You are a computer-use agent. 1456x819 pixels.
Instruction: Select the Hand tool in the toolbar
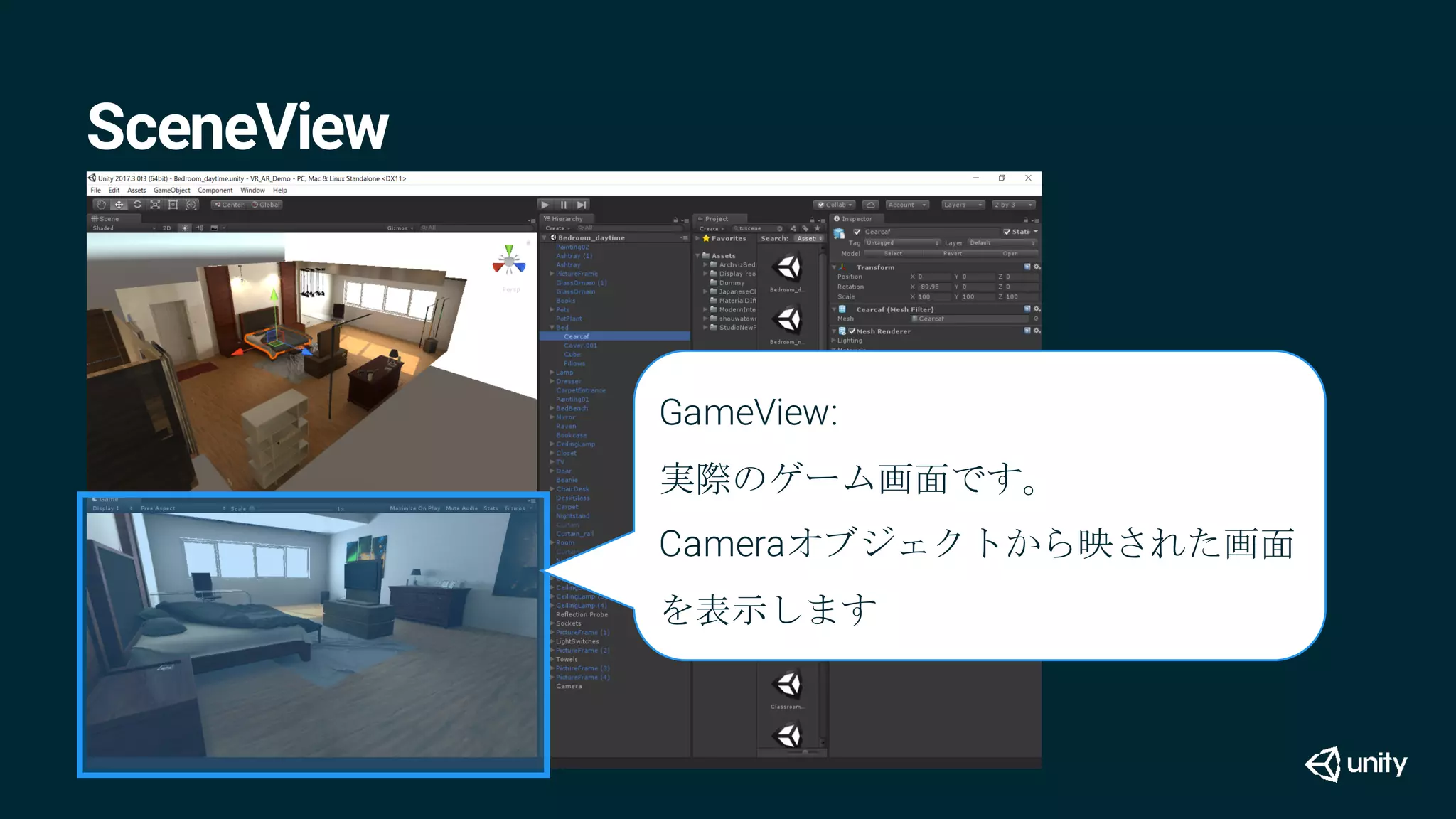(x=101, y=205)
